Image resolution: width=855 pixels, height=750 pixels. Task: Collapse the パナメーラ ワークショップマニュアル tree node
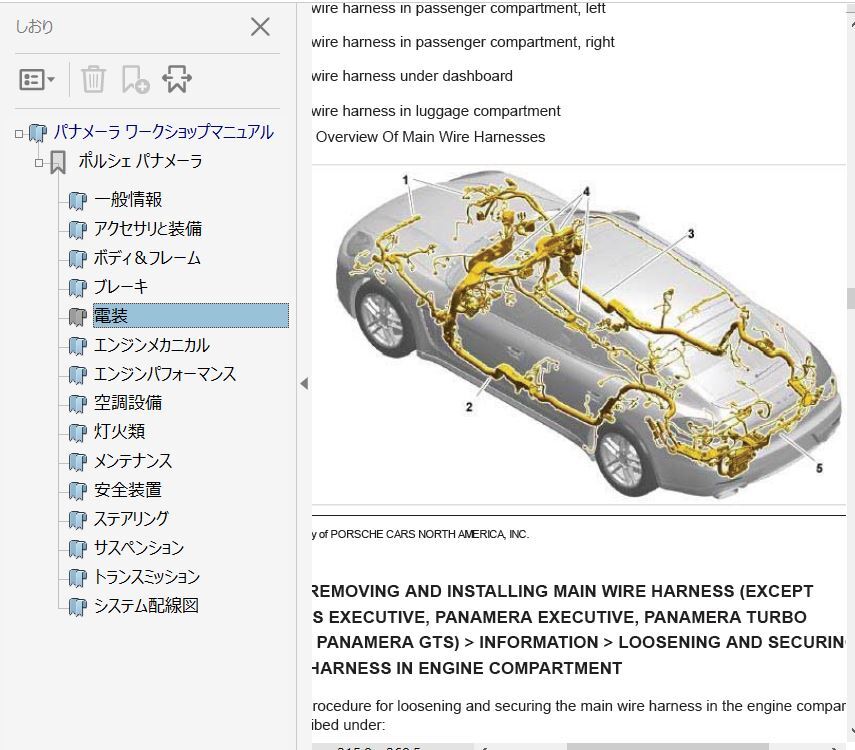19,134
